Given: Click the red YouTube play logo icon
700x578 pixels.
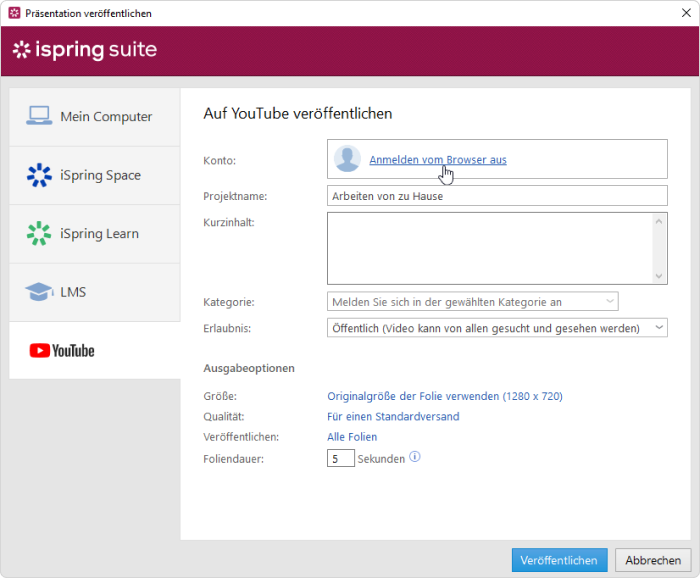Looking at the screenshot, I should coord(40,350).
